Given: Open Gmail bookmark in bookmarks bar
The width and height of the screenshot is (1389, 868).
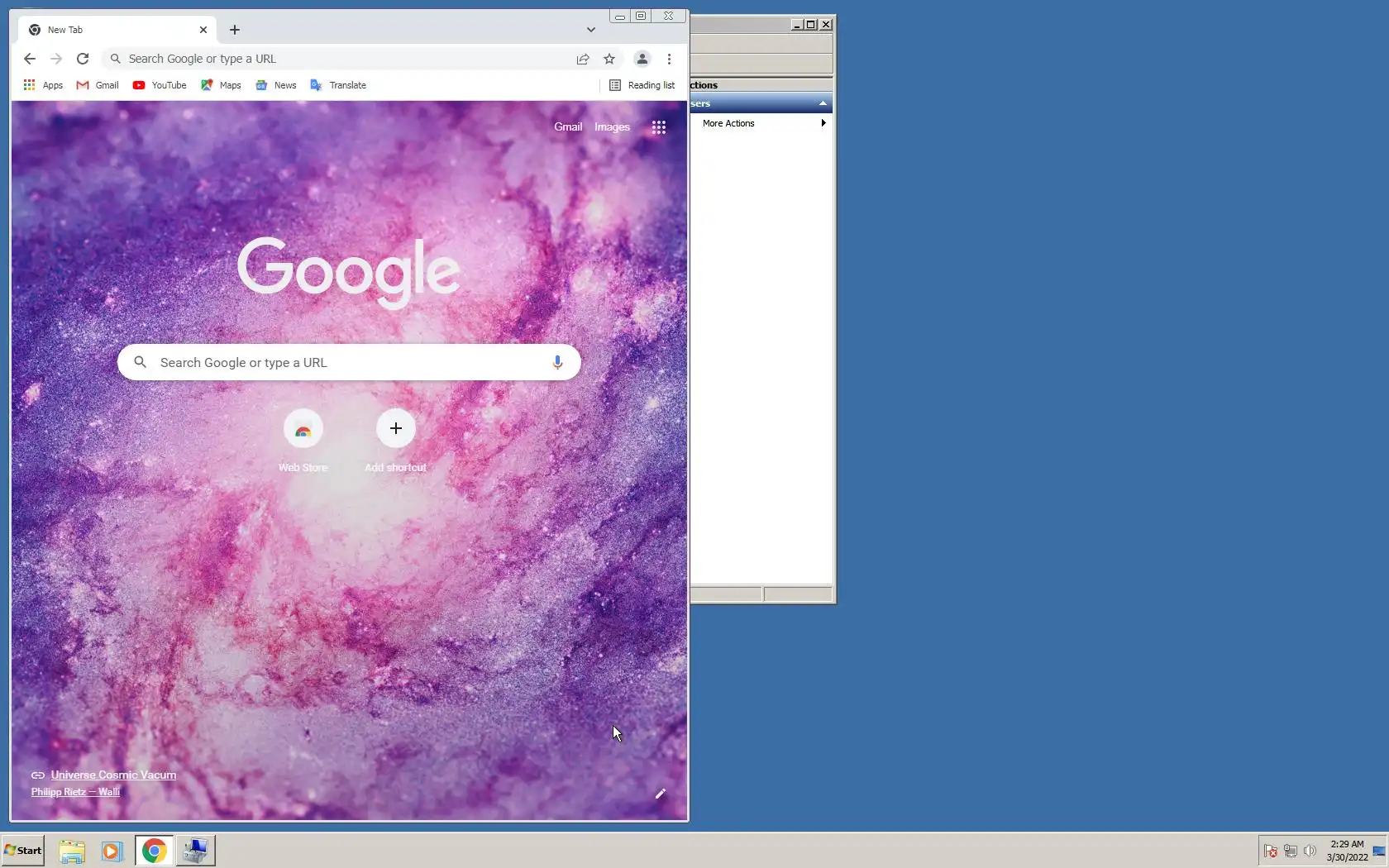Looking at the screenshot, I should click(98, 85).
